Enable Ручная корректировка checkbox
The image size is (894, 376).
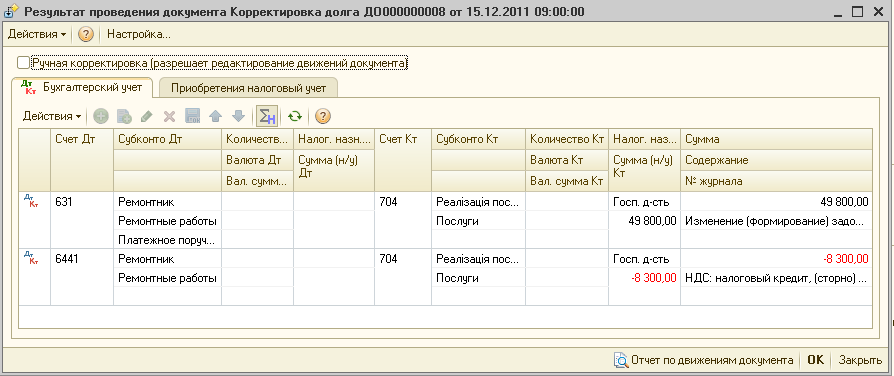(x=23, y=62)
